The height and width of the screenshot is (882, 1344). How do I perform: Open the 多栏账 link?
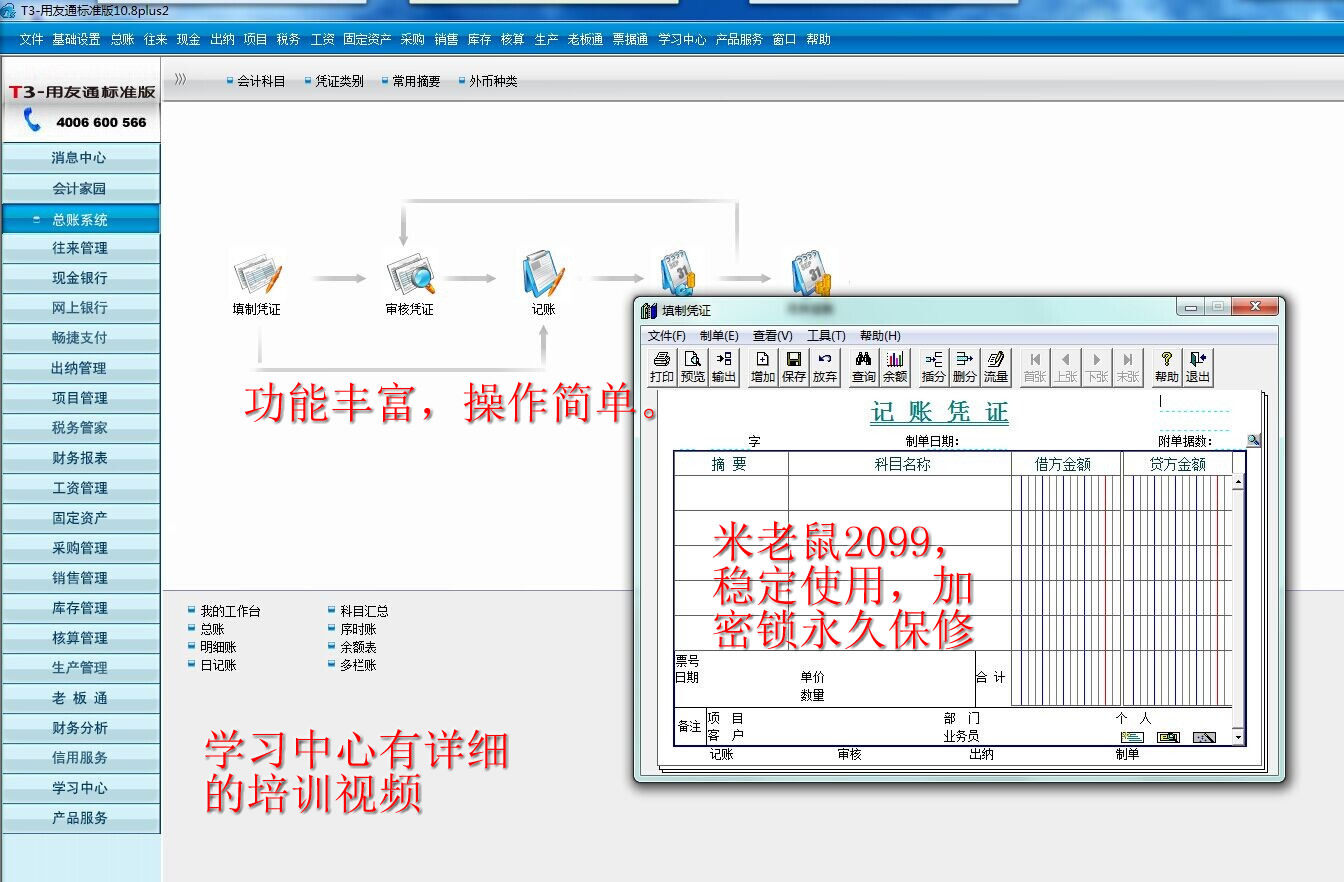358,665
